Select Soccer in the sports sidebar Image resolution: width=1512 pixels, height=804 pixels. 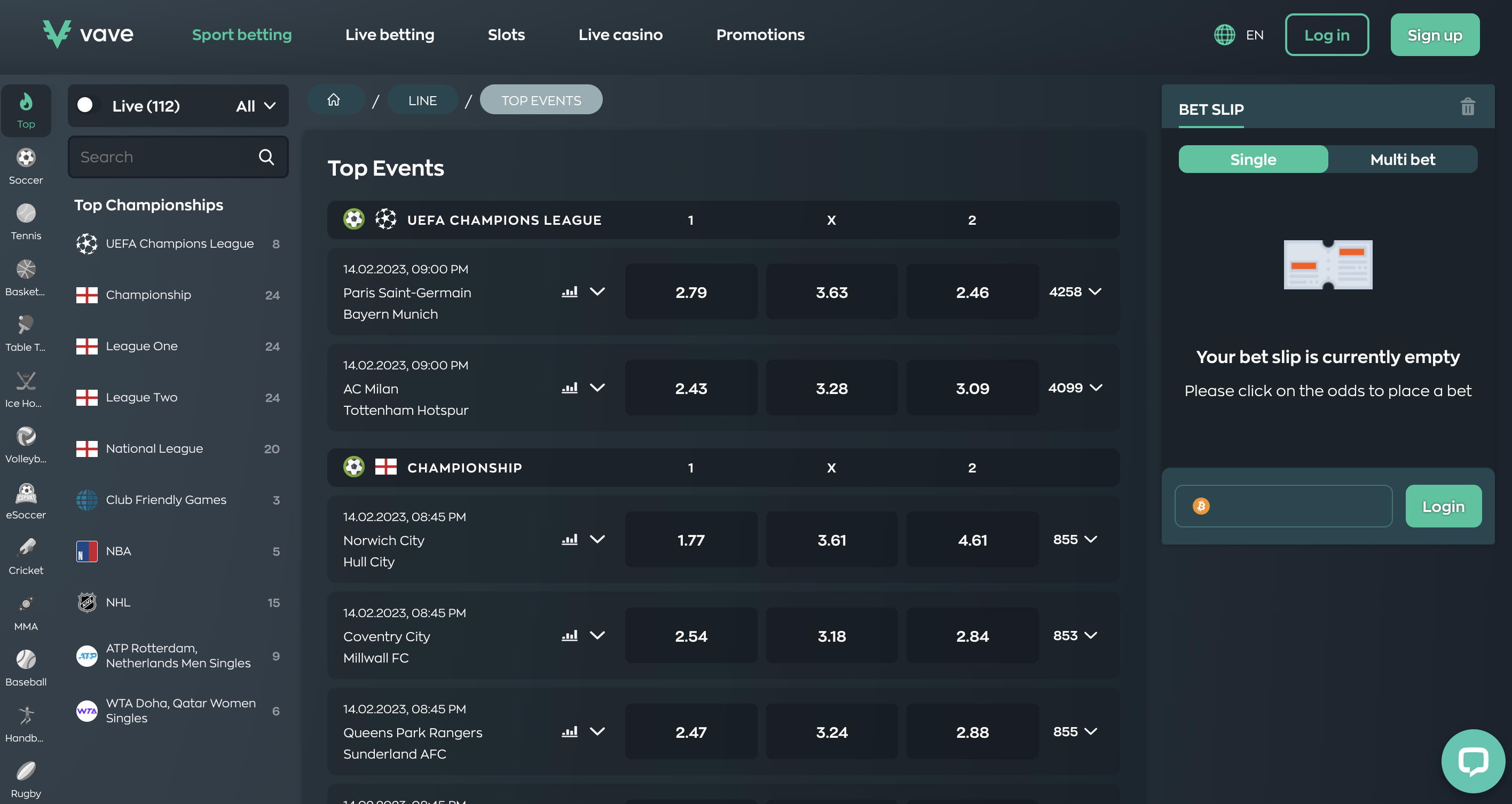26,167
